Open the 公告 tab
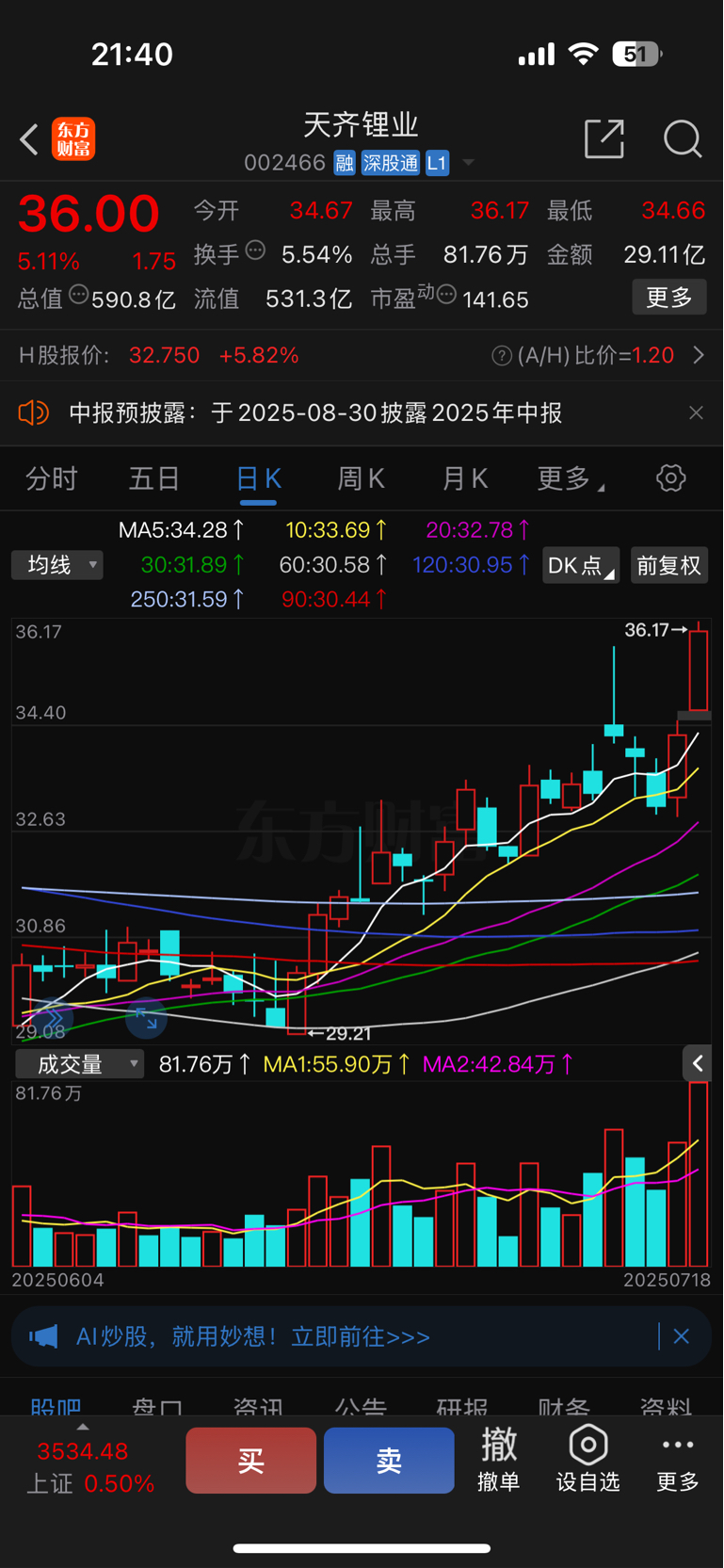Viewport: 724px width, 1568px height. click(361, 1408)
